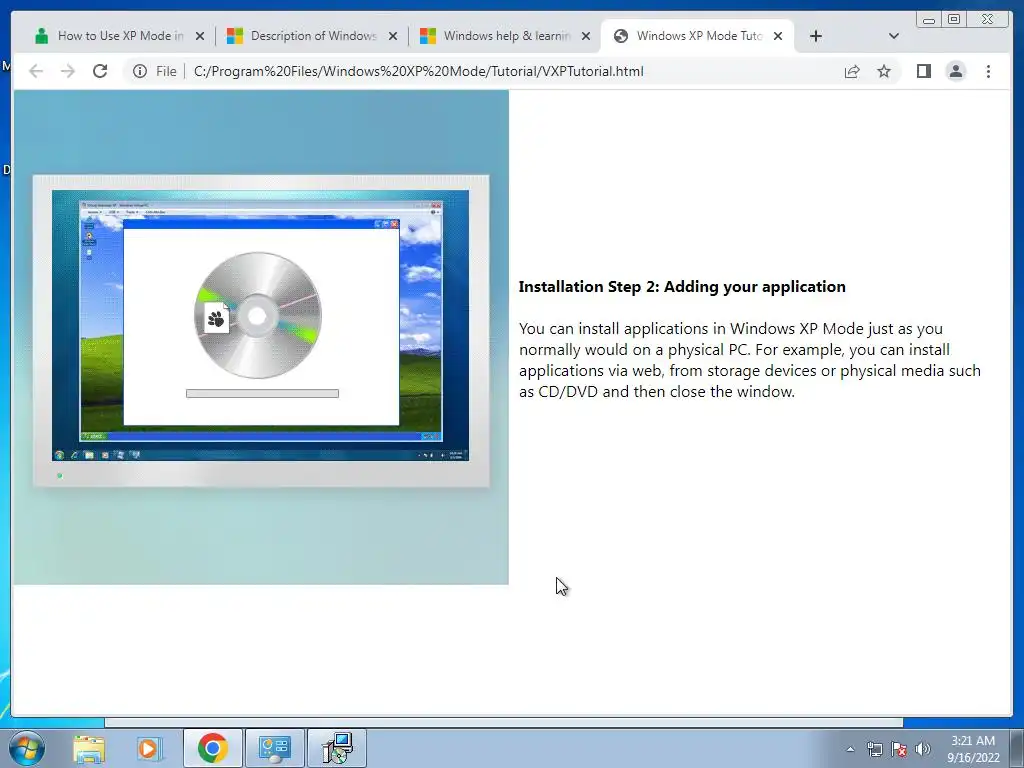Open volume speaker tray icon

[923, 750]
